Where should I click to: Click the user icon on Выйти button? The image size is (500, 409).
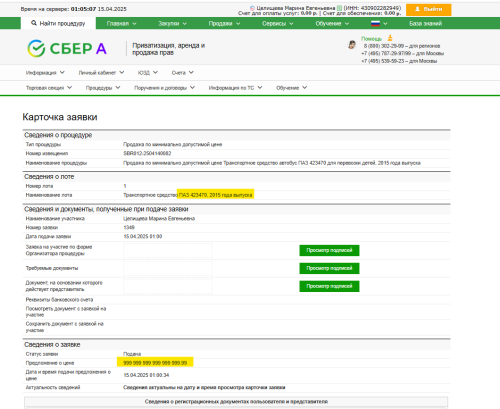[x=417, y=9]
